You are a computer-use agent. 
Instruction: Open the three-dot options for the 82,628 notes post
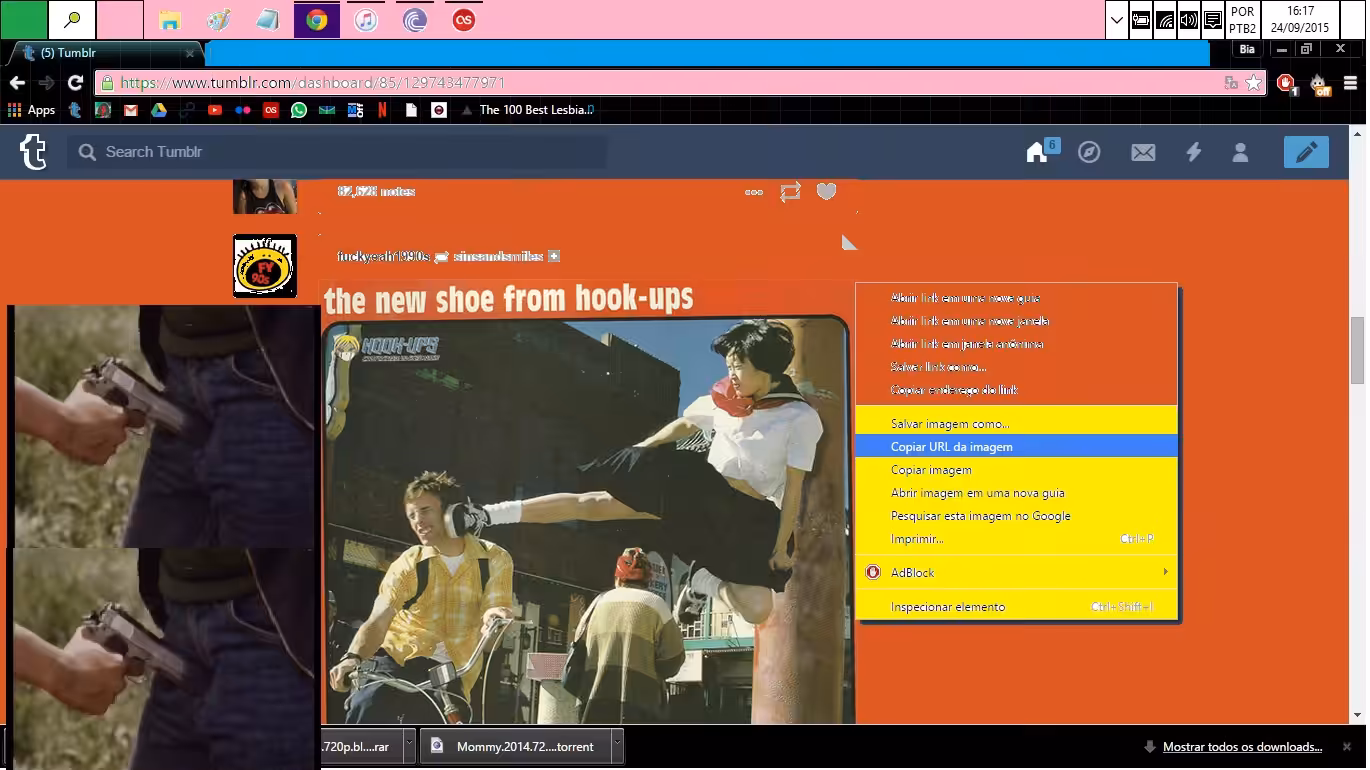pos(754,192)
